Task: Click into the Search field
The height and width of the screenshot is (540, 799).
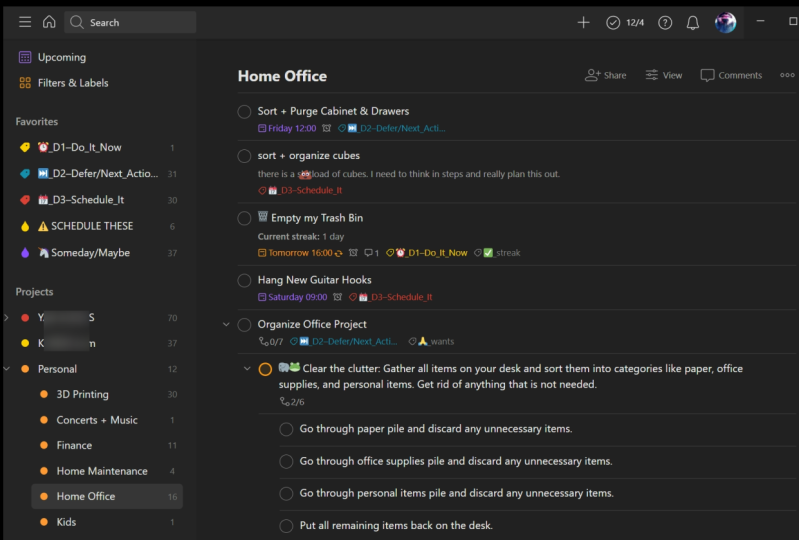Action: pos(130,22)
